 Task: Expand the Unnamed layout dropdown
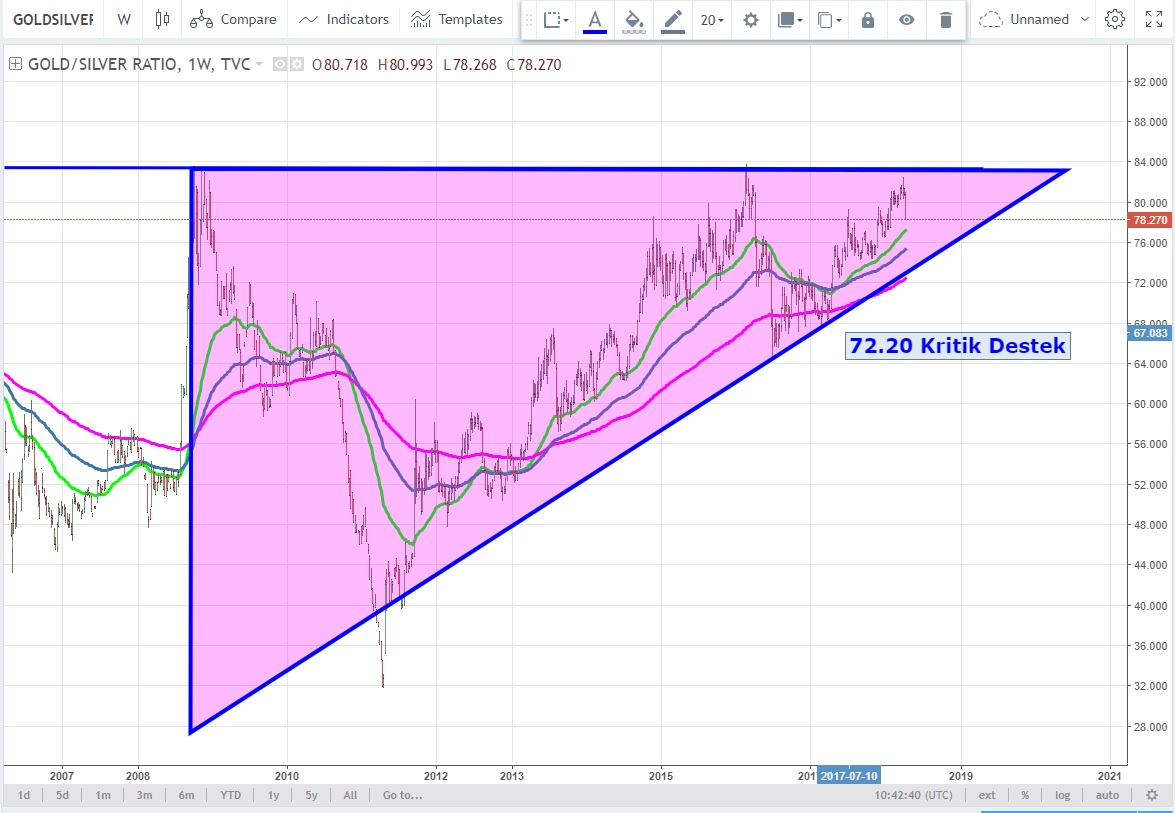pyautogui.click(x=1033, y=19)
